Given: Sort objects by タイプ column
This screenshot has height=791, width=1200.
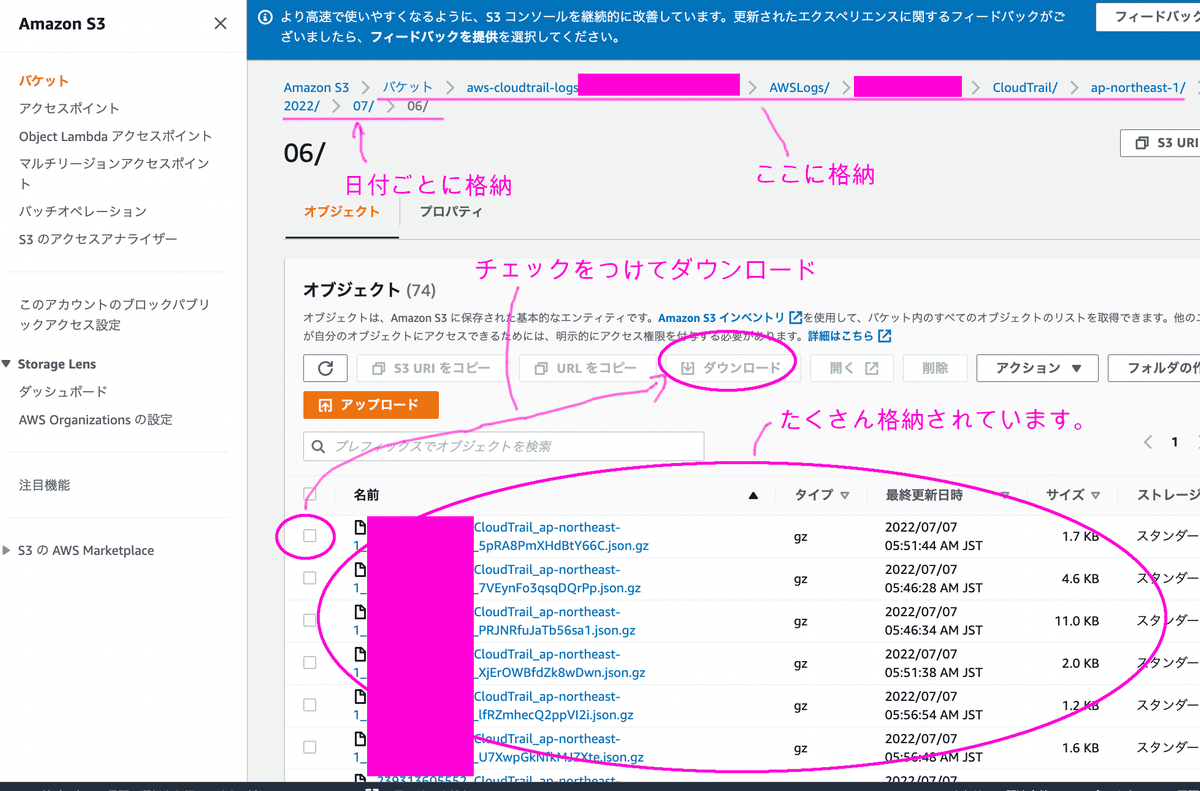Looking at the screenshot, I should coord(821,495).
